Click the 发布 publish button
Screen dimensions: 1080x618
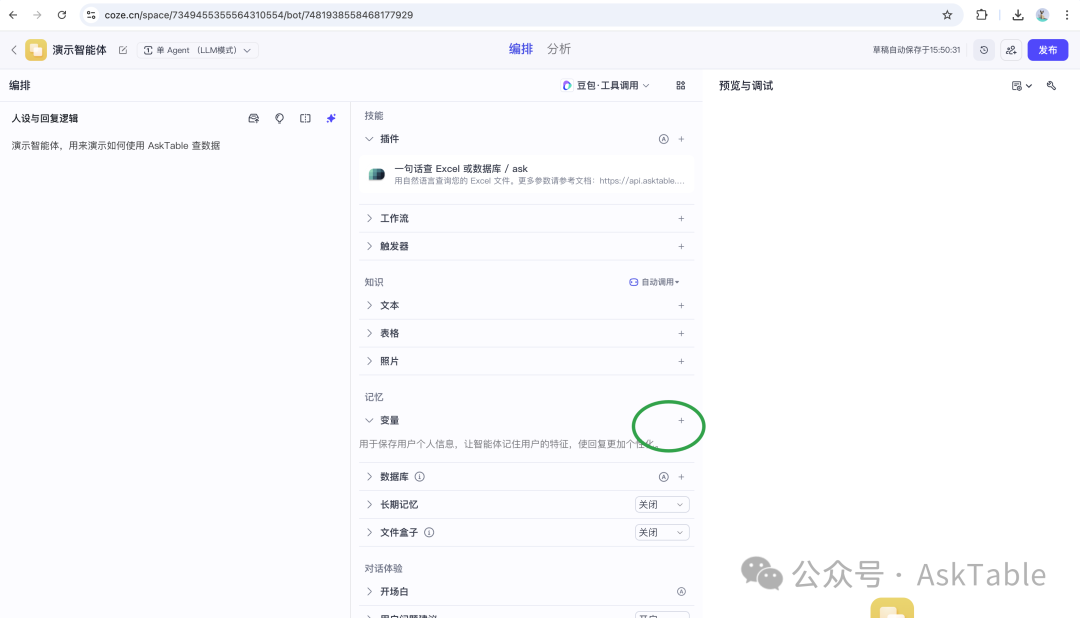1048,49
